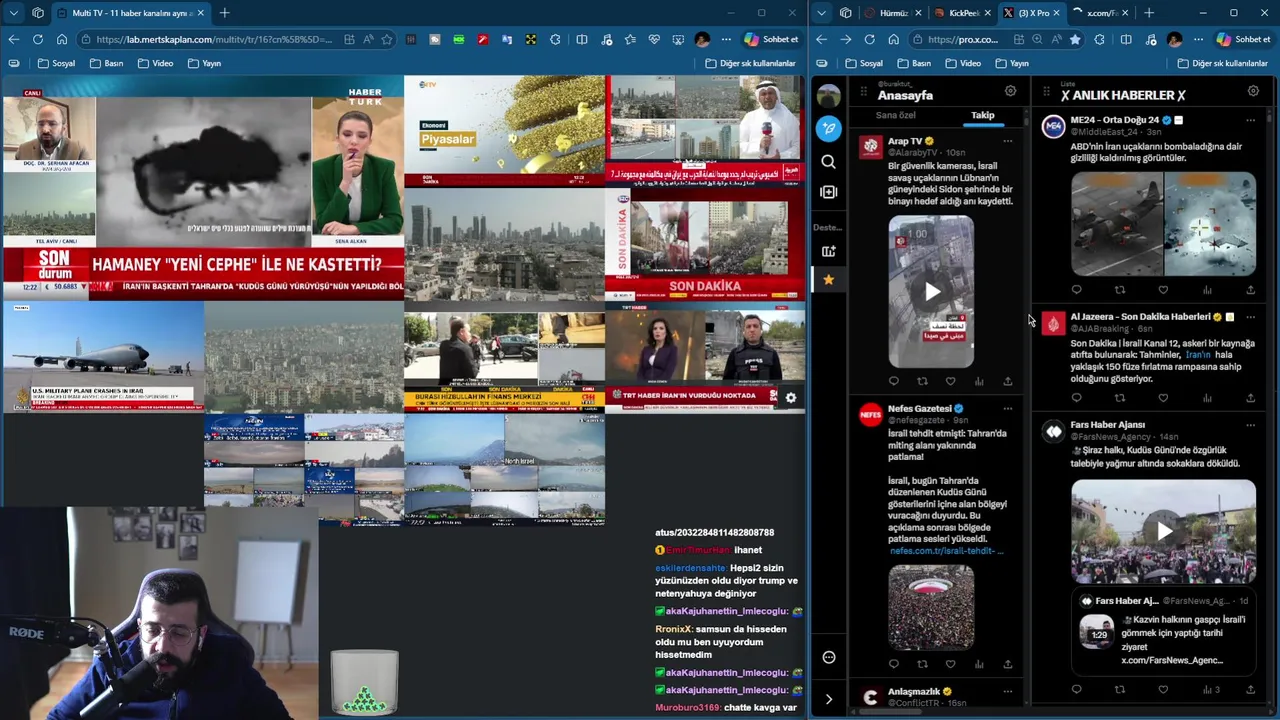This screenshot has height=720, width=1280.
Task: Open the more menu on ME24 post
Action: (x=1250, y=120)
